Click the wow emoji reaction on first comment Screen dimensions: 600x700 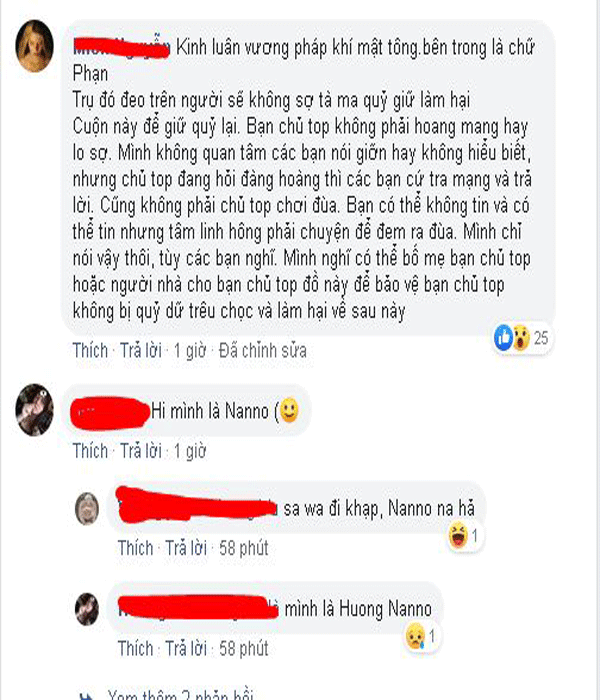521,338
